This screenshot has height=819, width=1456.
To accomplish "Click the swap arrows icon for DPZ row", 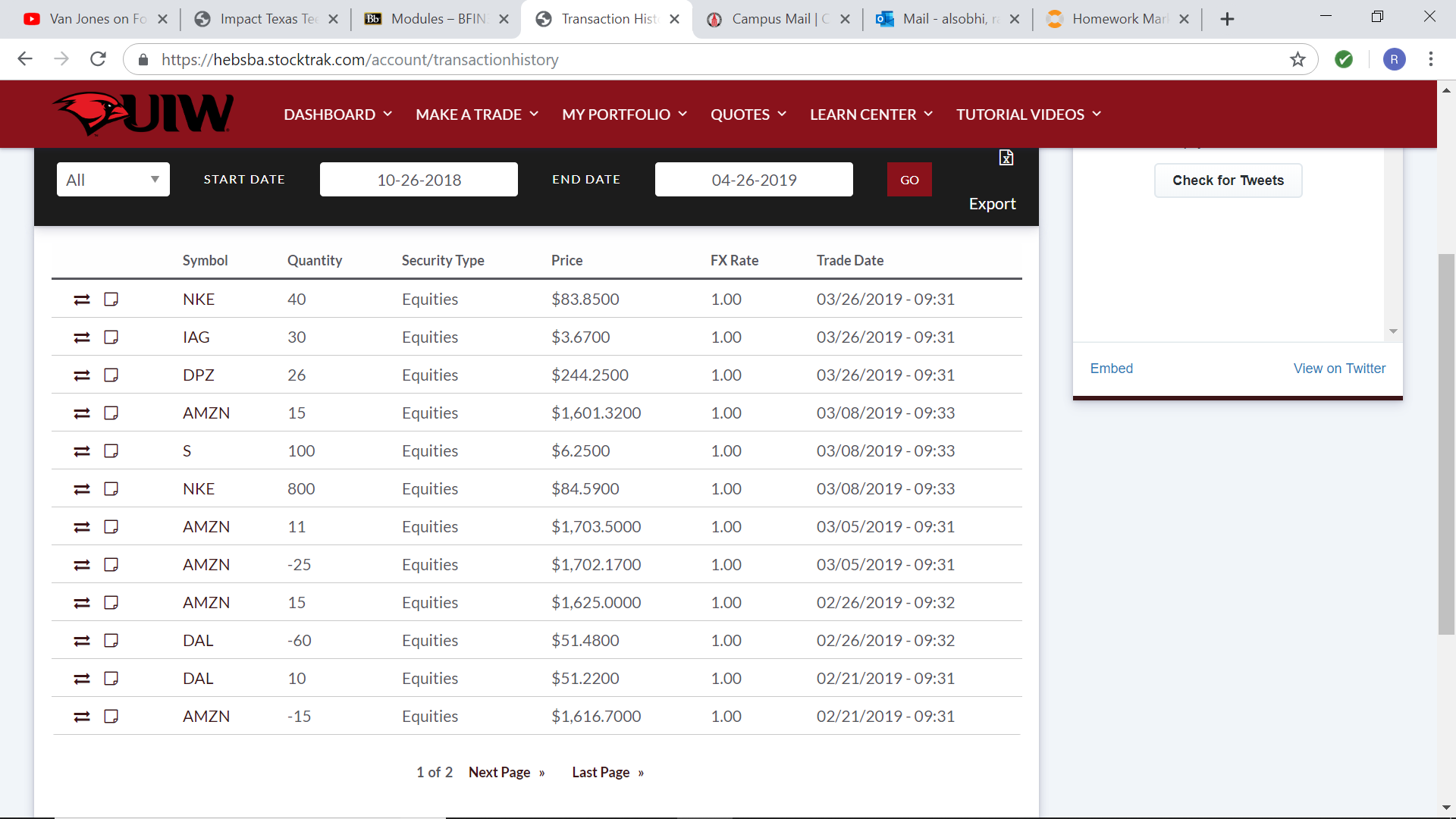I will 82,375.
